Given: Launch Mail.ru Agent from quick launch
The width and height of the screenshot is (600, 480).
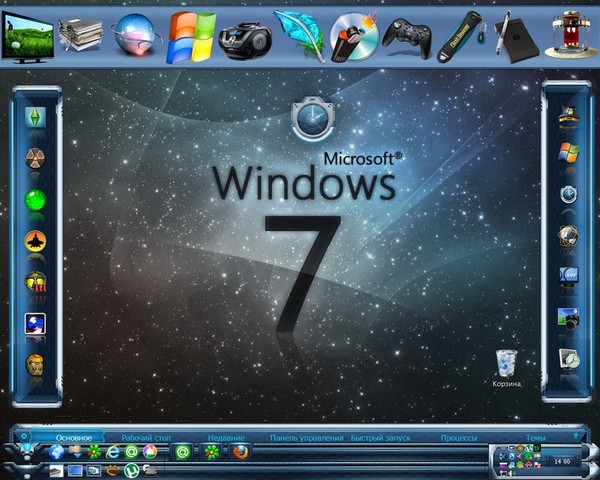Looking at the screenshot, I should [131, 452].
